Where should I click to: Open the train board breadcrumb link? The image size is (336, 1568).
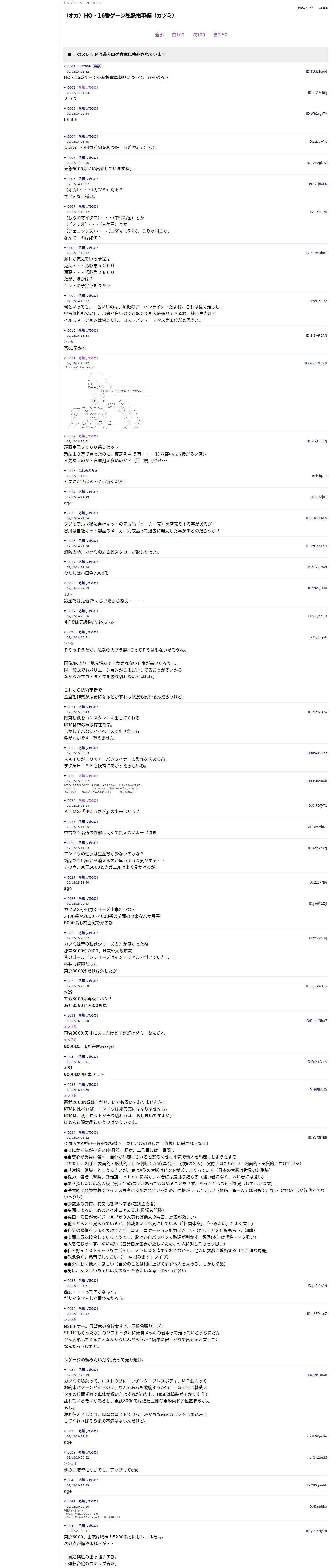tap(97, 3)
